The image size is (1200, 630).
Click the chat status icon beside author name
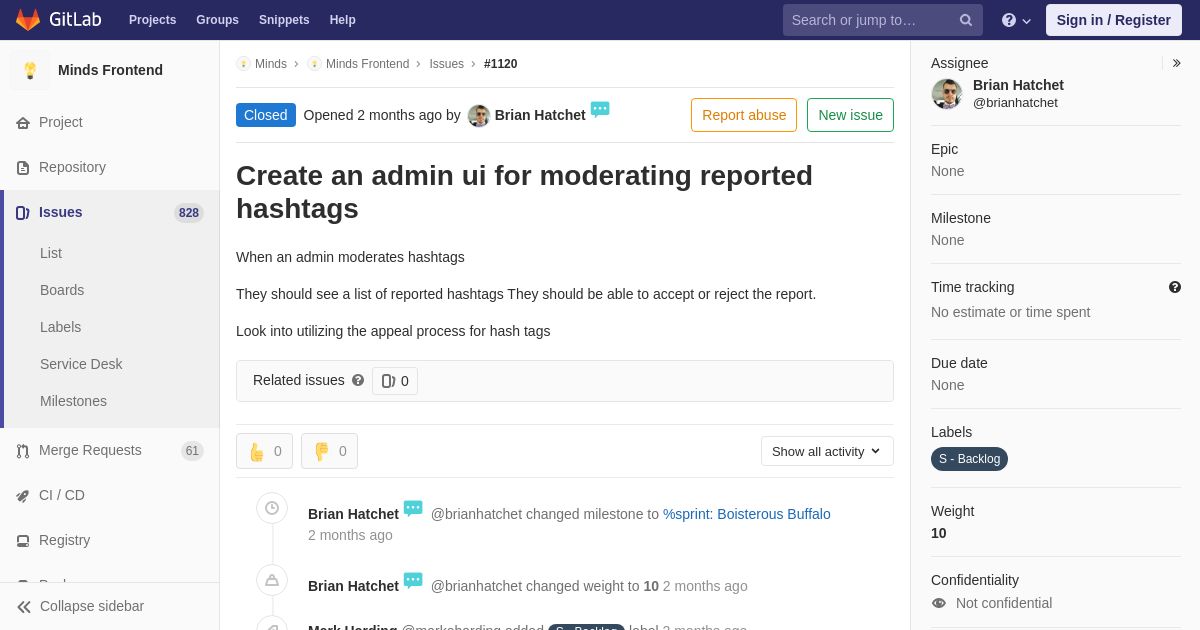click(x=600, y=110)
